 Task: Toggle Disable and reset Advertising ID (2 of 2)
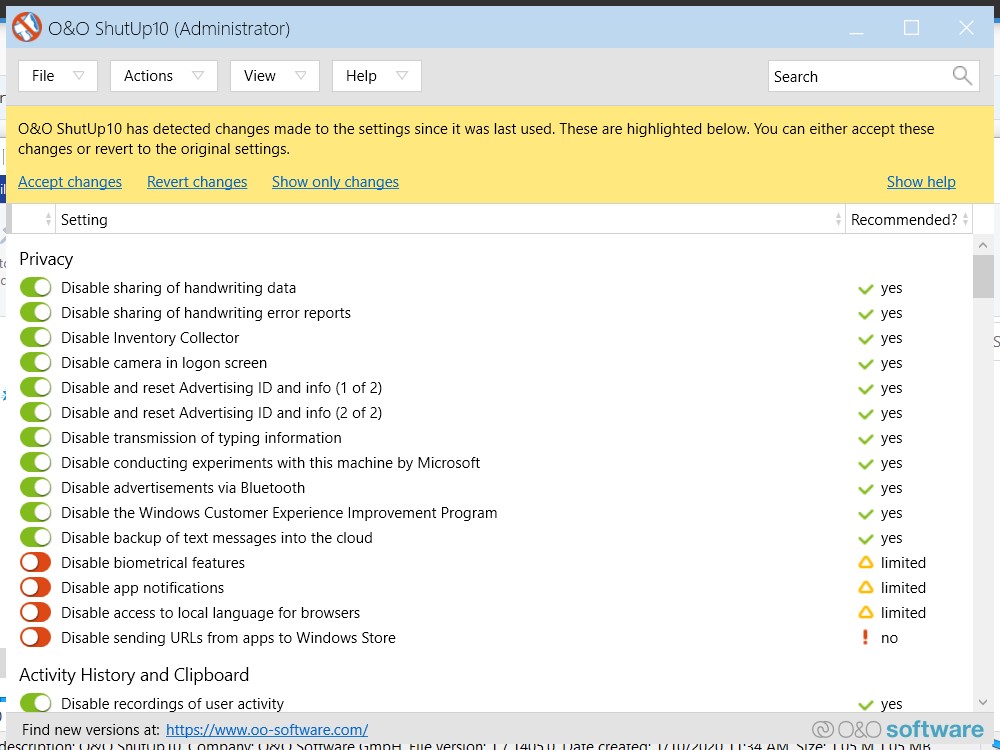coord(35,413)
